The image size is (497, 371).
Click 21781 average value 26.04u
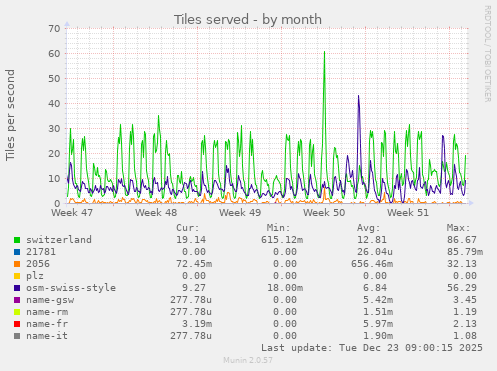[x=375, y=252]
